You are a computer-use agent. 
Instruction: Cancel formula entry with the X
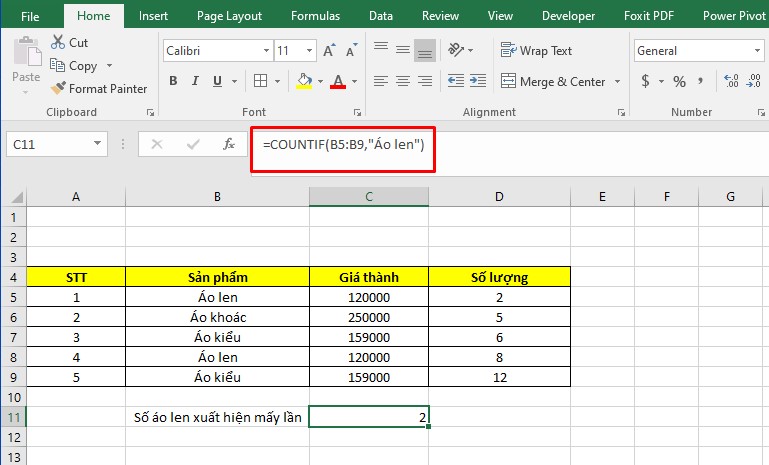click(x=157, y=144)
